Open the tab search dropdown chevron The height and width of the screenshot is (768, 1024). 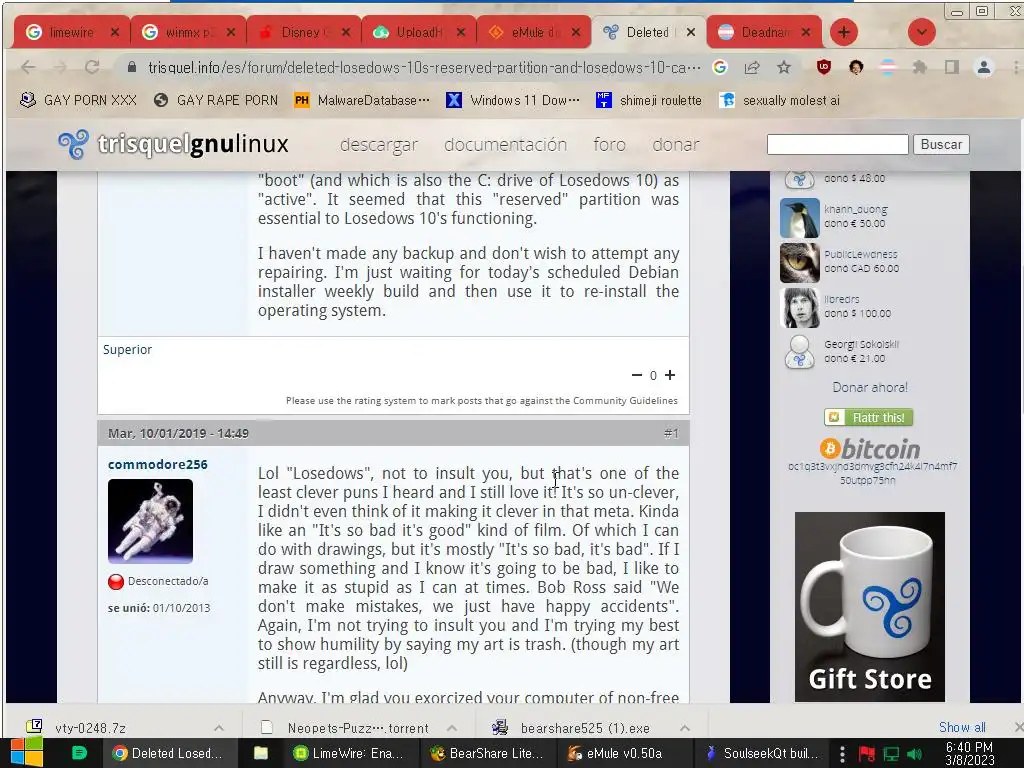pyautogui.click(x=921, y=32)
